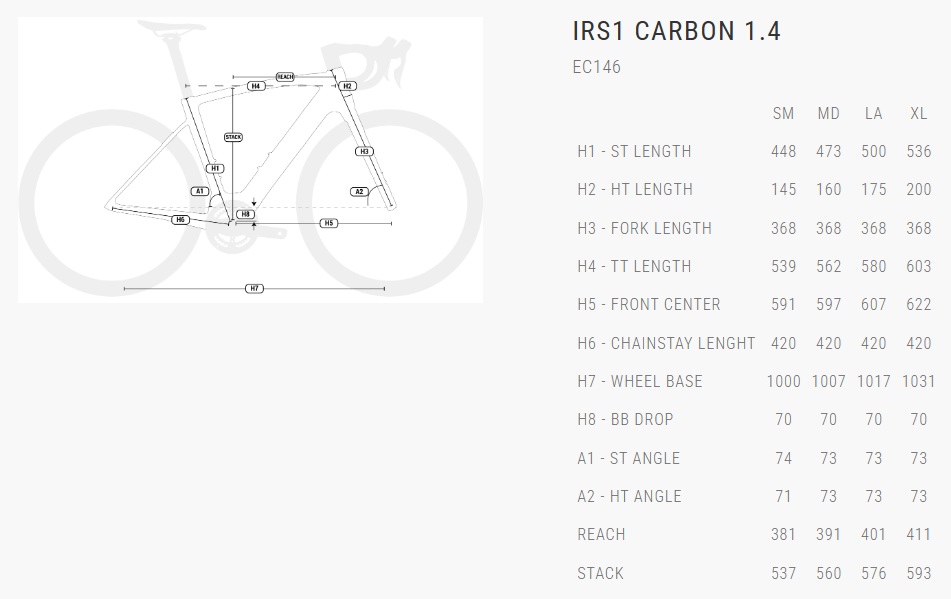Click the H6 - CHAINSTAY LENGHT row label
Screen dimensions: 951x599
point(666,343)
